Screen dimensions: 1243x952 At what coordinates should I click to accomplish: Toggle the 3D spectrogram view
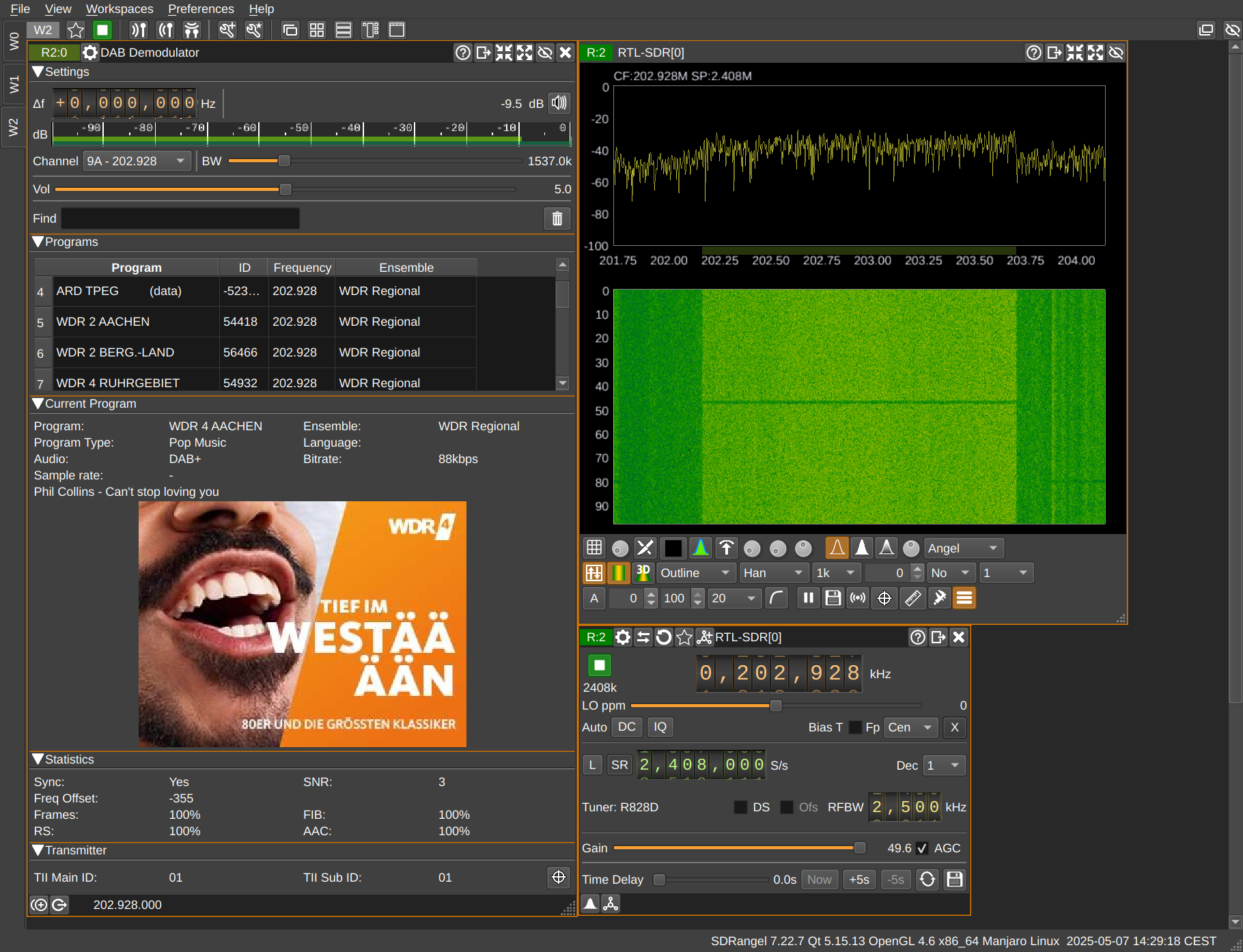(x=643, y=573)
